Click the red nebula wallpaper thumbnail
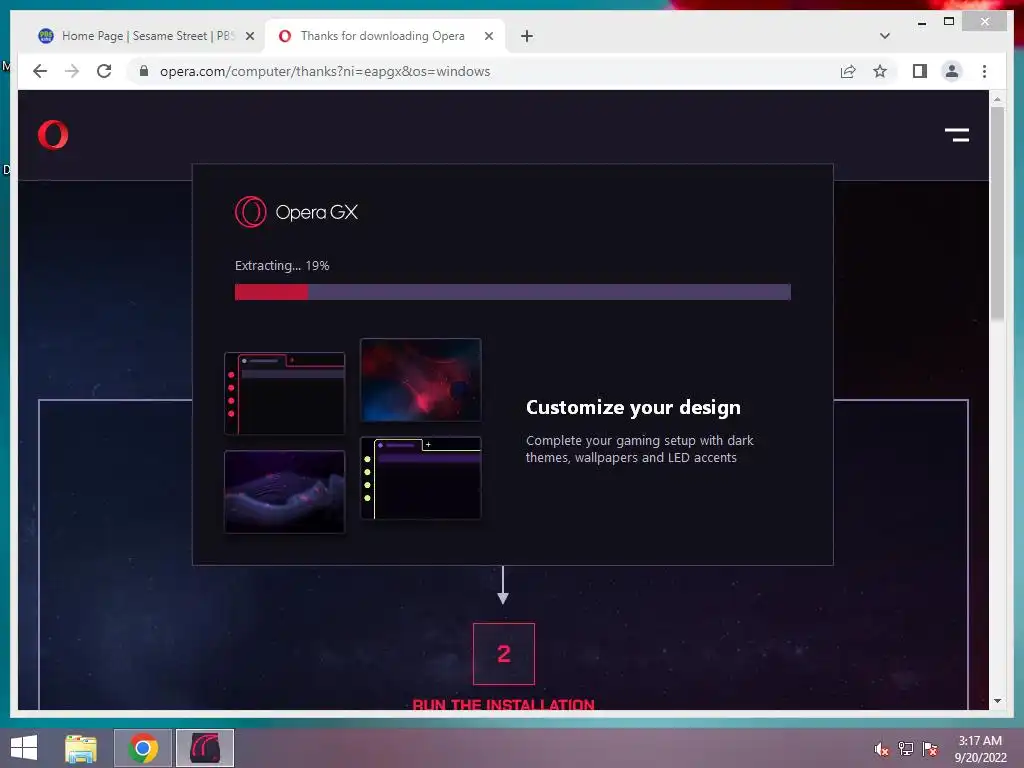The image size is (1024, 768). click(x=421, y=380)
